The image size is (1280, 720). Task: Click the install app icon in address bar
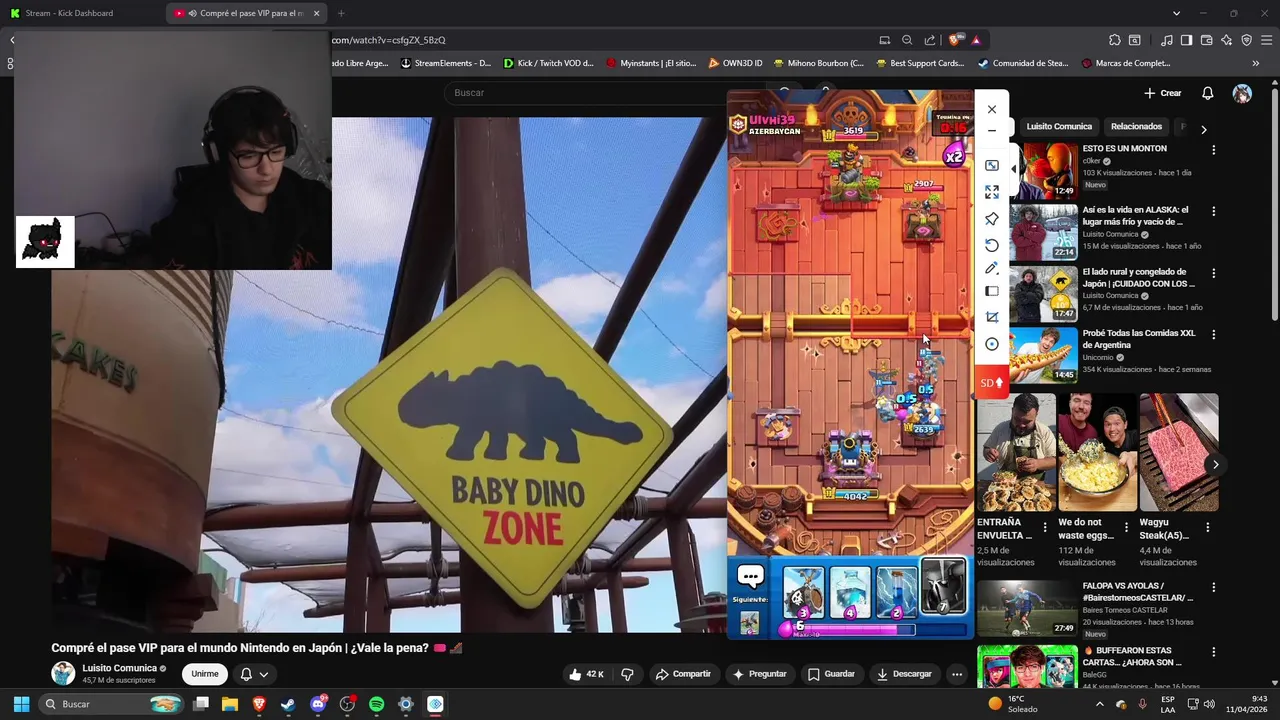(885, 40)
